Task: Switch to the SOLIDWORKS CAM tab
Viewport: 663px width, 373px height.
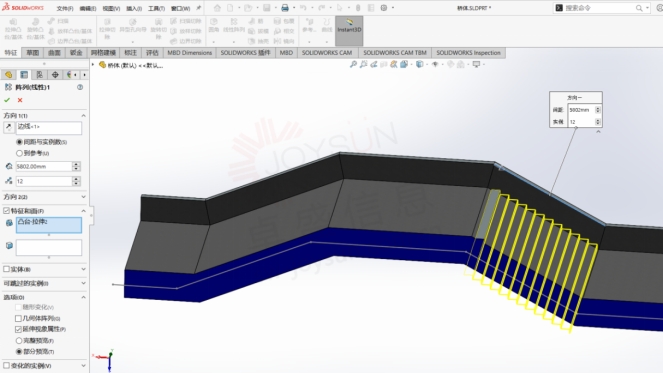Action: [x=327, y=53]
